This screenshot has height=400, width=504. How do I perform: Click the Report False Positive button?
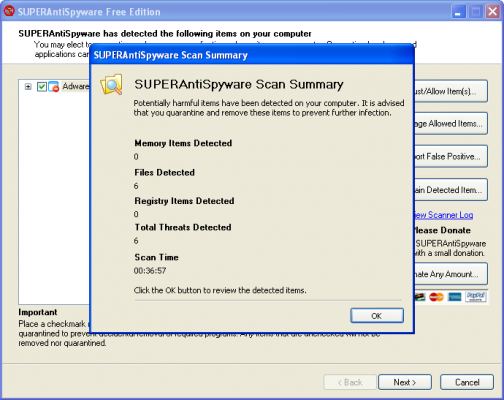[451, 156]
